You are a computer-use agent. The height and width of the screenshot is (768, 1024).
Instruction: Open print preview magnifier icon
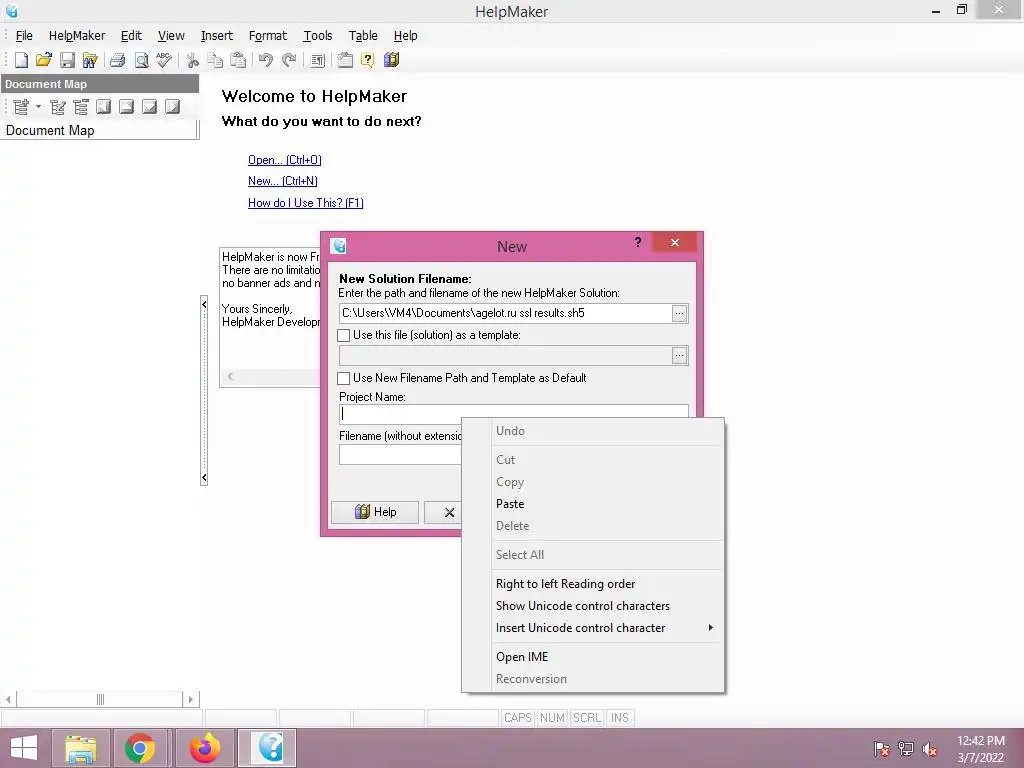coord(141,60)
